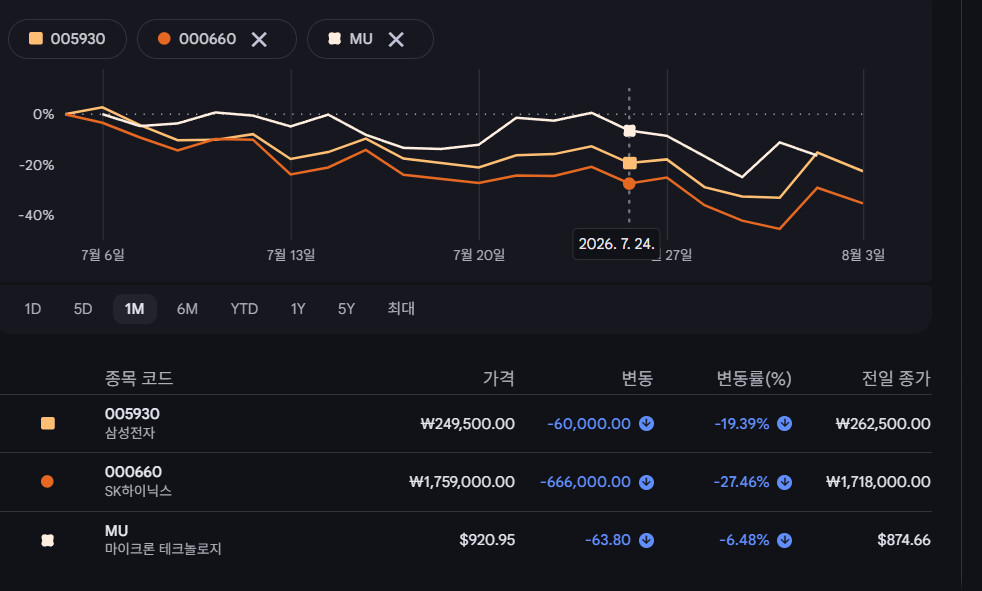Sort by 변동률(%) column header
Image resolution: width=982 pixels, height=591 pixels.
coord(754,378)
